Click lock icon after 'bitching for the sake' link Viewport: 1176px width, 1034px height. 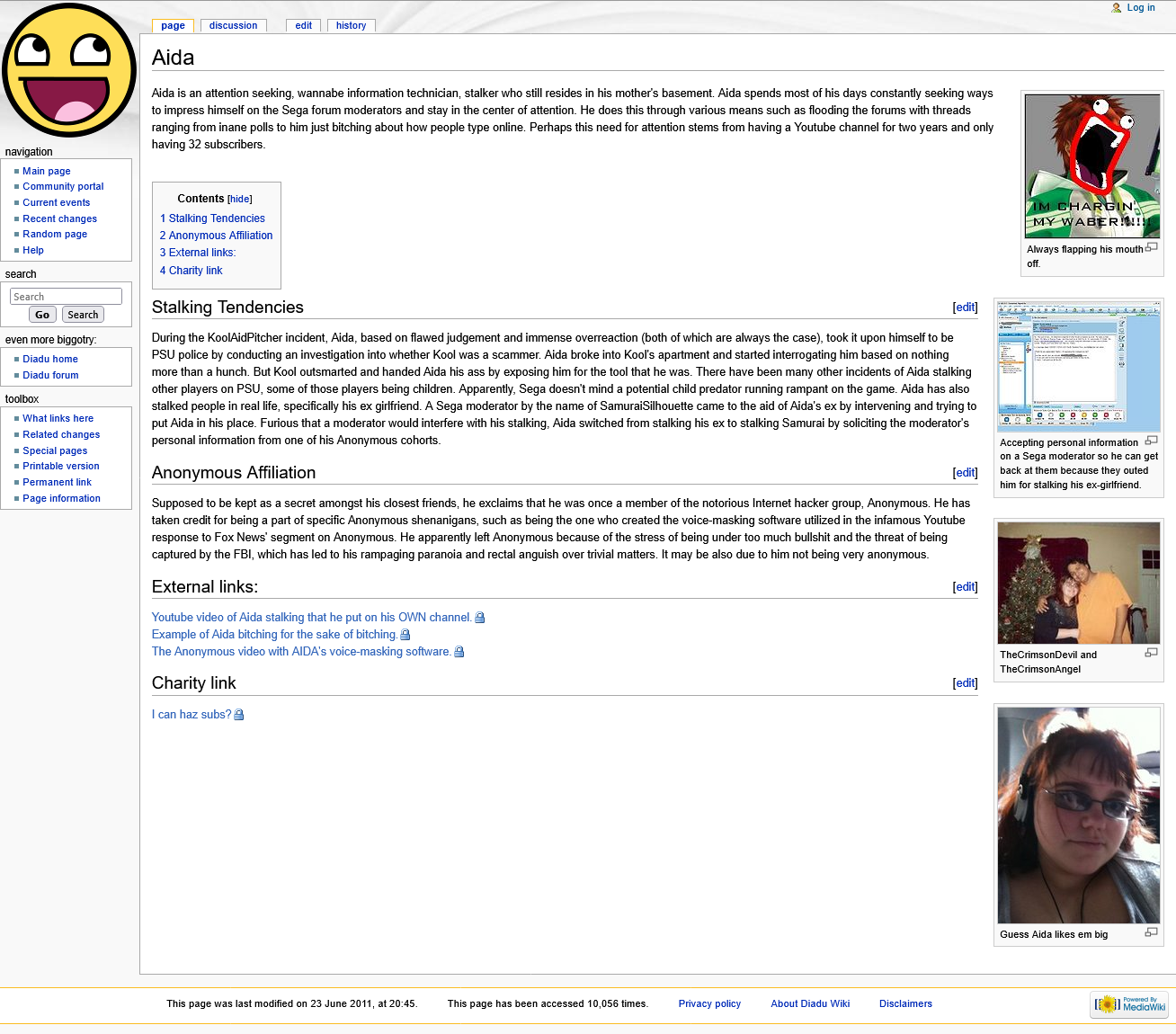[405, 635]
